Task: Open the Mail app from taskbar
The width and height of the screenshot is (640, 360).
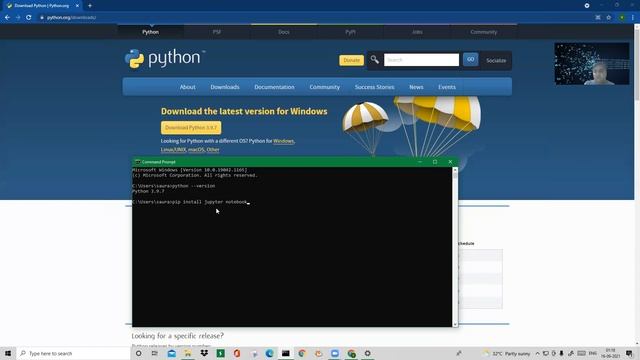Action: pos(171,353)
